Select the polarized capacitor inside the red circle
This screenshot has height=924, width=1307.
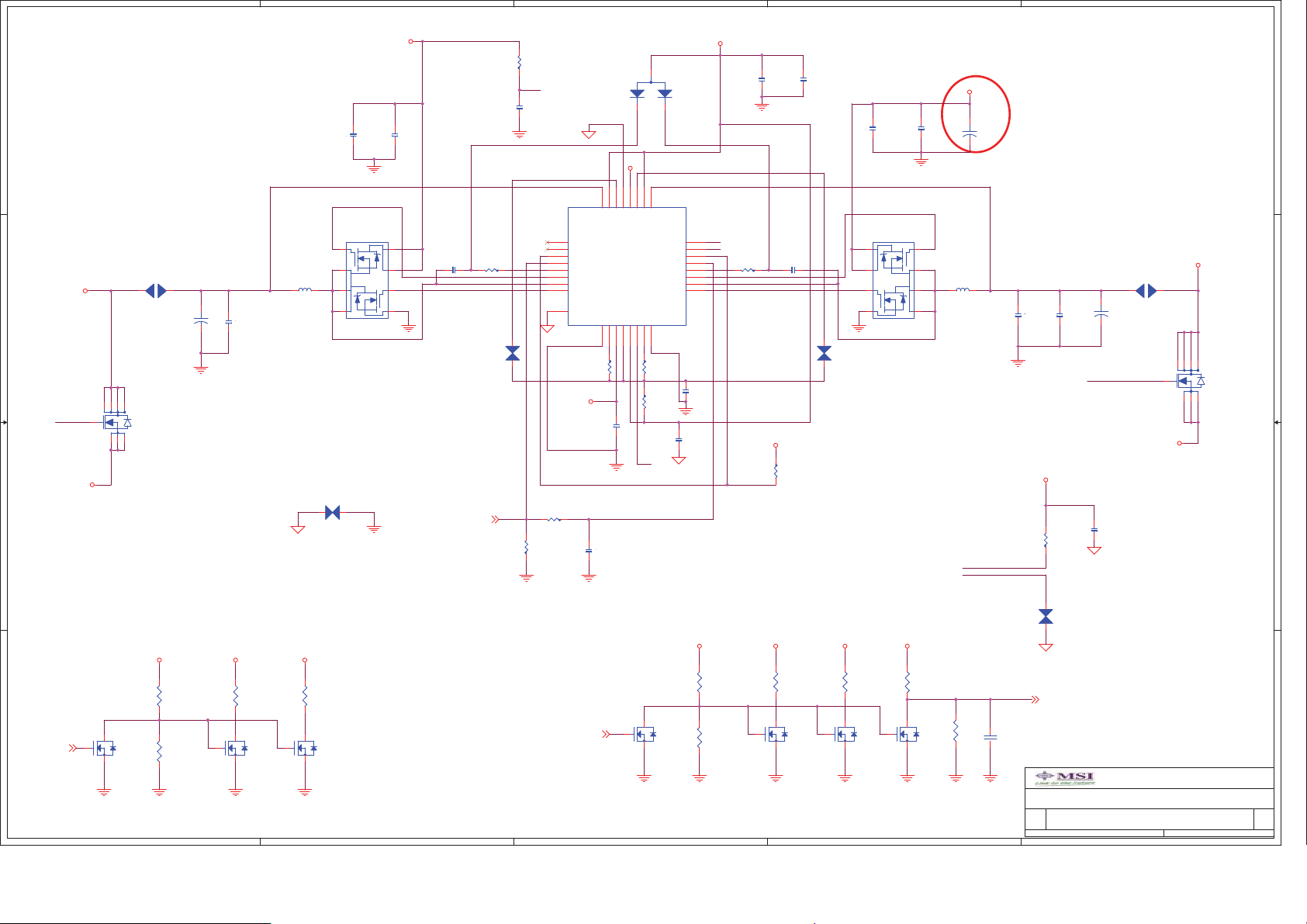[x=970, y=133]
